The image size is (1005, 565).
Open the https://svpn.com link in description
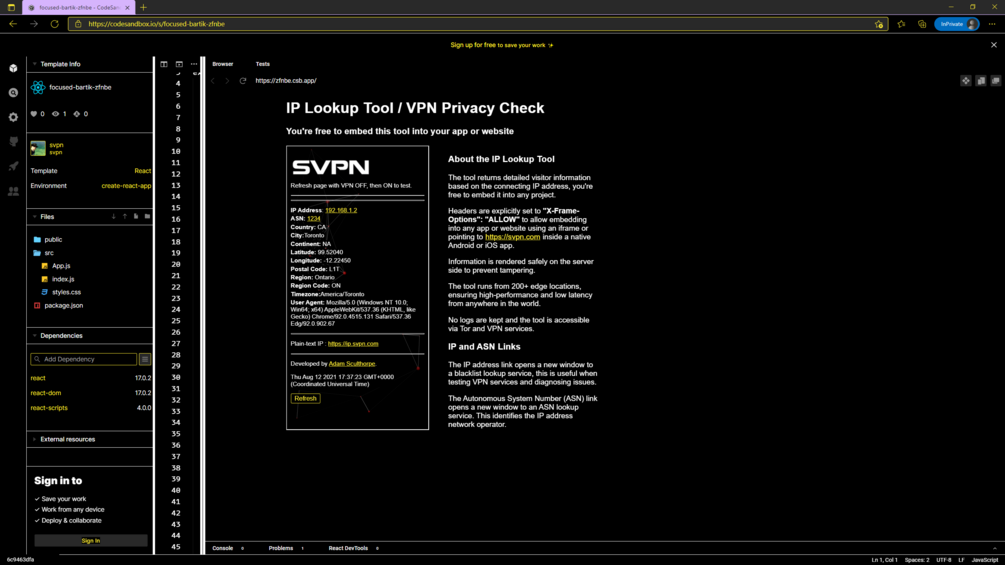pyautogui.click(x=513, y=237)
